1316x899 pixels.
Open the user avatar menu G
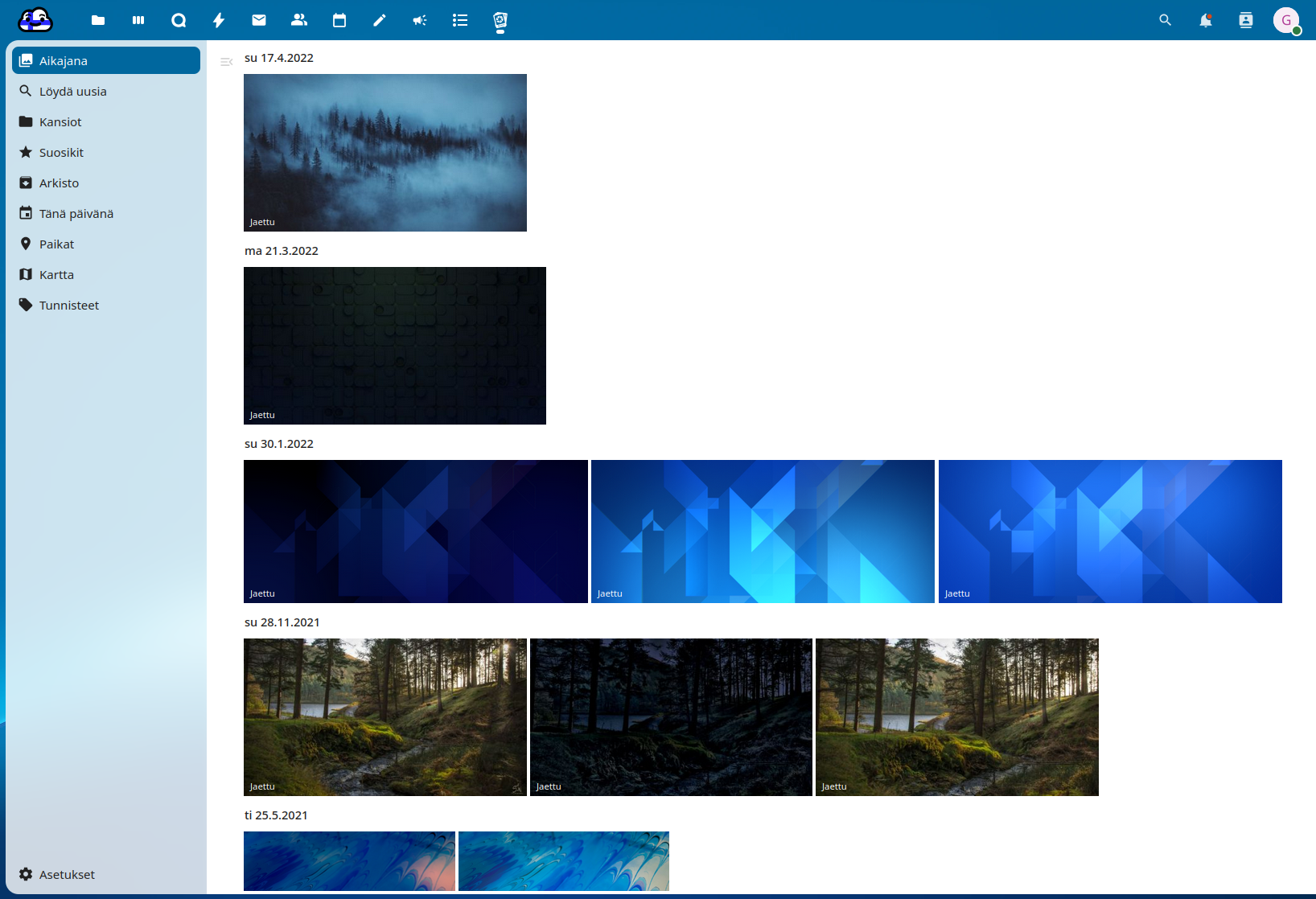point(1286,20)
